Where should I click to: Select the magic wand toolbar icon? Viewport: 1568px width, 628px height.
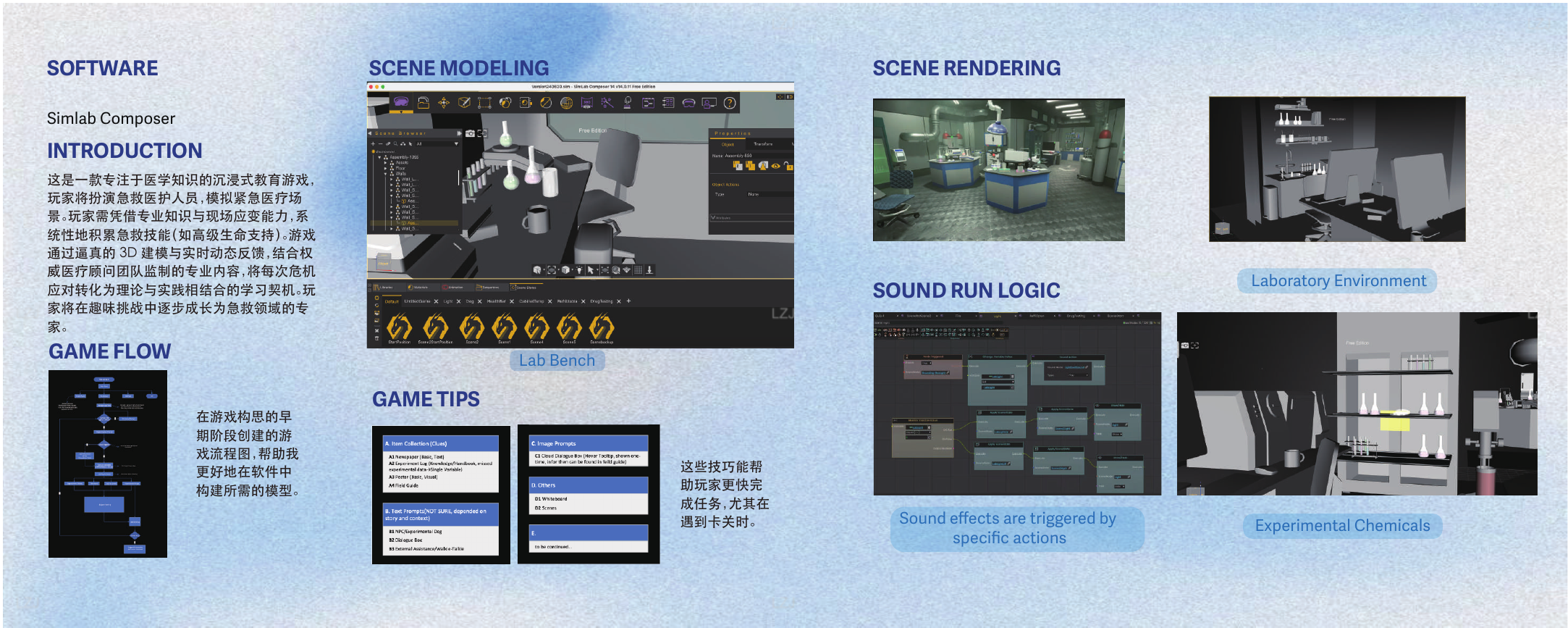[x=607, y=103]
